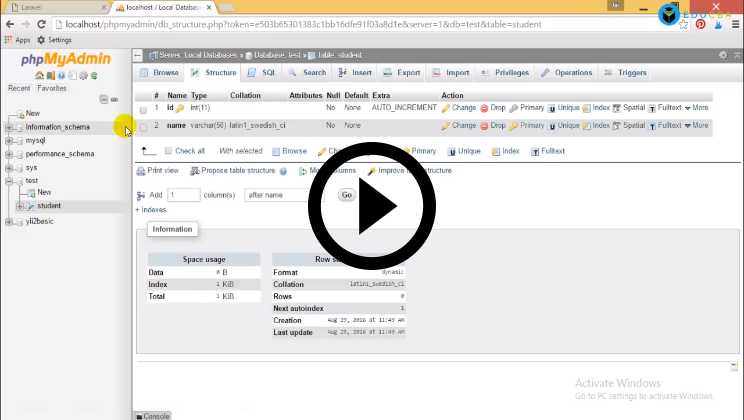
Task: Click the number of columns input field
Action: tap(184, 195)
